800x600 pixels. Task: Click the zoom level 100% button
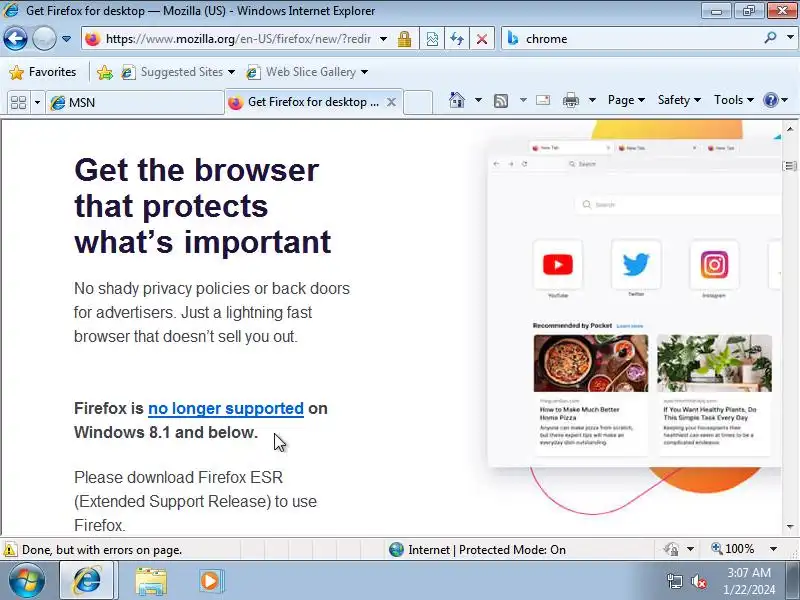733,549
